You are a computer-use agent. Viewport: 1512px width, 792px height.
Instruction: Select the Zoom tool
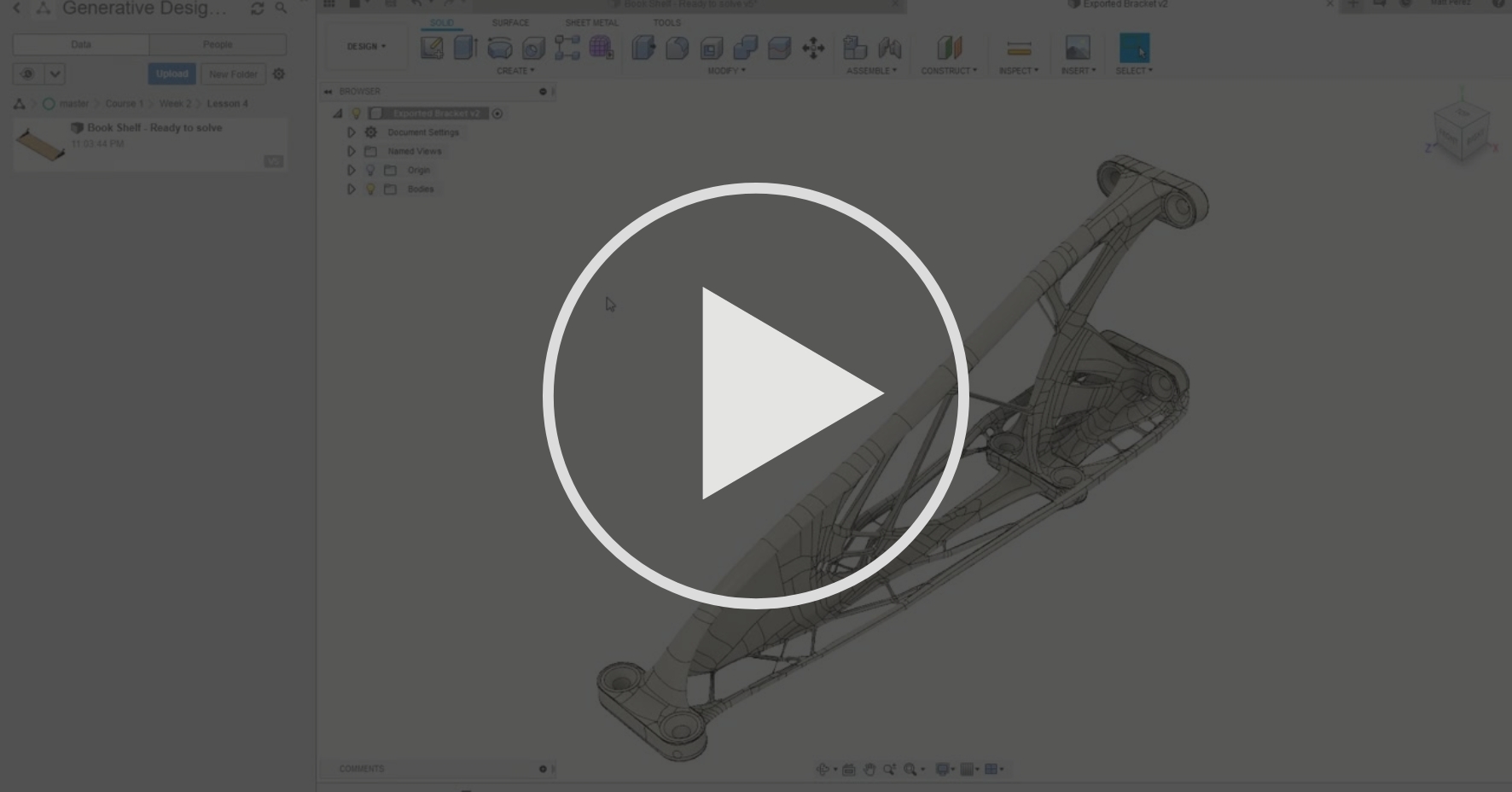click(889, 769)
